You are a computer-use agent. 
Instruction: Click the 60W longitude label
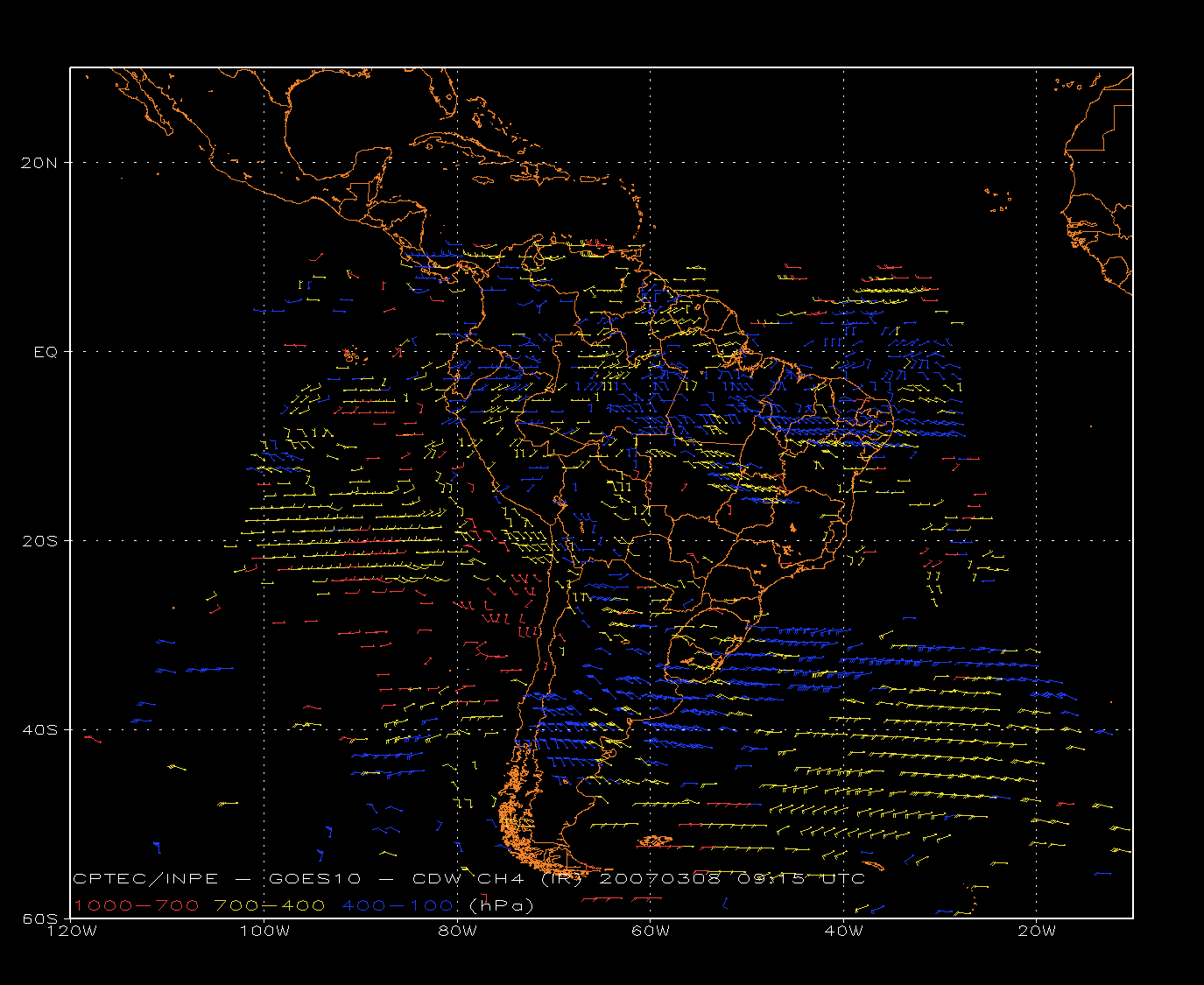coord(650,931)
